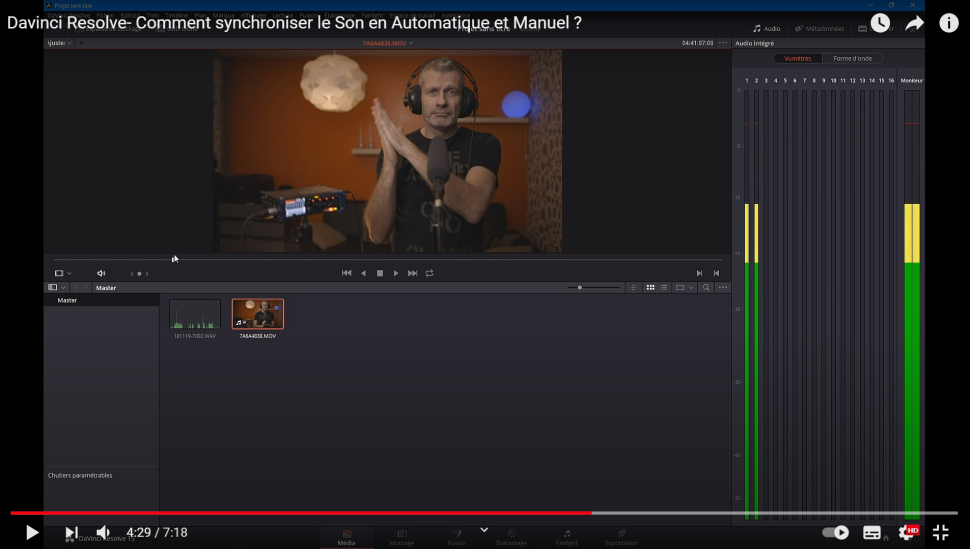Image resolution: width=970 pixels, height=549 pixels.
Task: Open the media pool sort icon
Action: coord(633,287)
